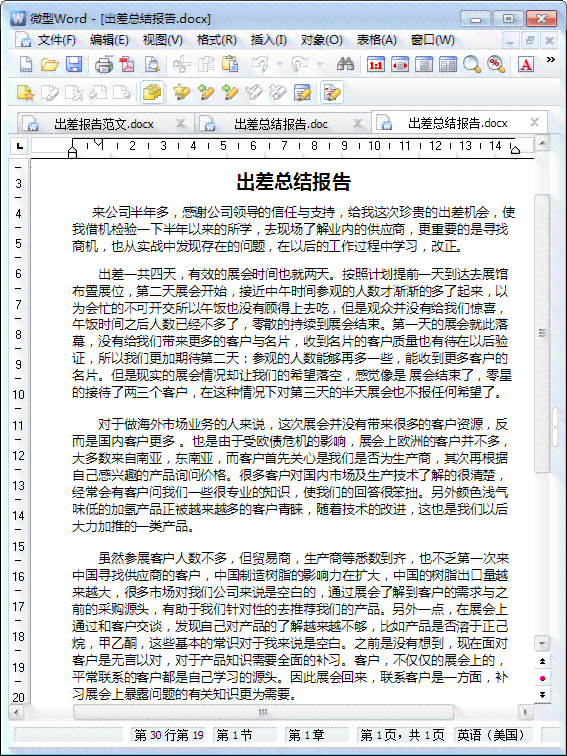Show more toolbar buttons via double chevron
Screen dimensions: 567x756
pyautogui.click(x=550, y=60)
